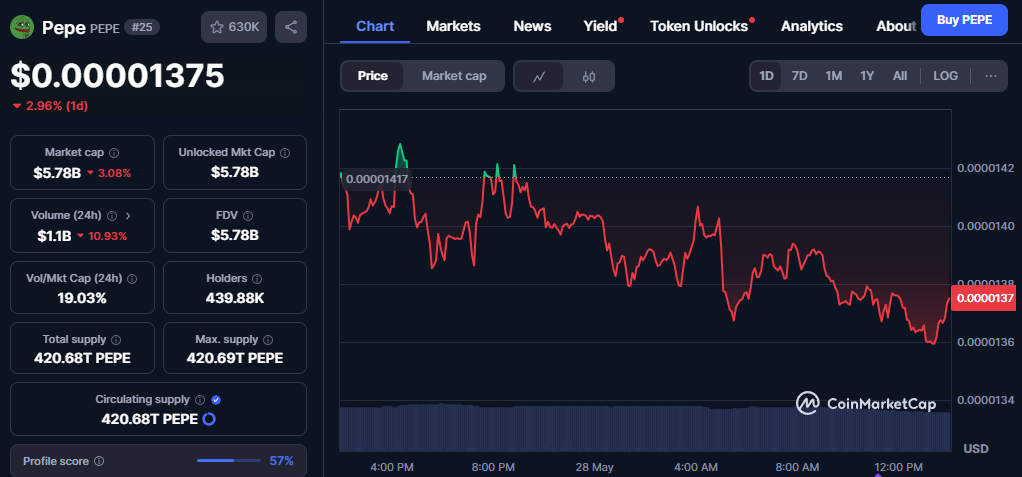This screenshot has width=1022, height=477.
Task: Open the Token Unlocks tab
Action: point(699,26)
